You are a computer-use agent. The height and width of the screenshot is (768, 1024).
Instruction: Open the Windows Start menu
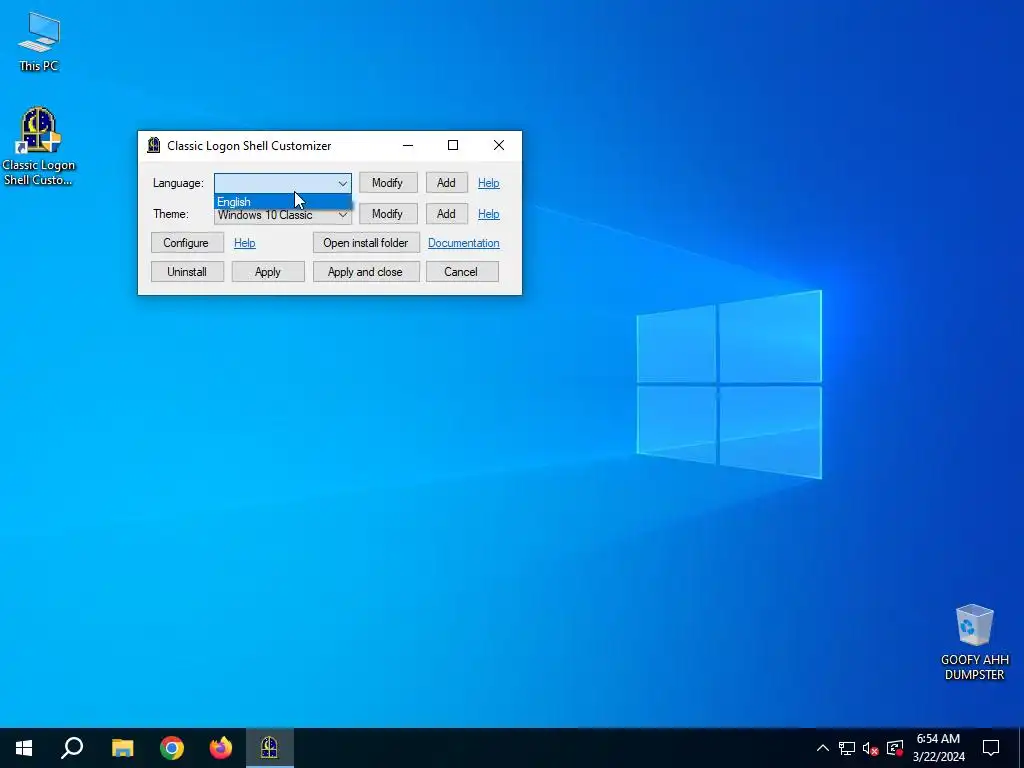pyautogui.click(x=24, y=748)
